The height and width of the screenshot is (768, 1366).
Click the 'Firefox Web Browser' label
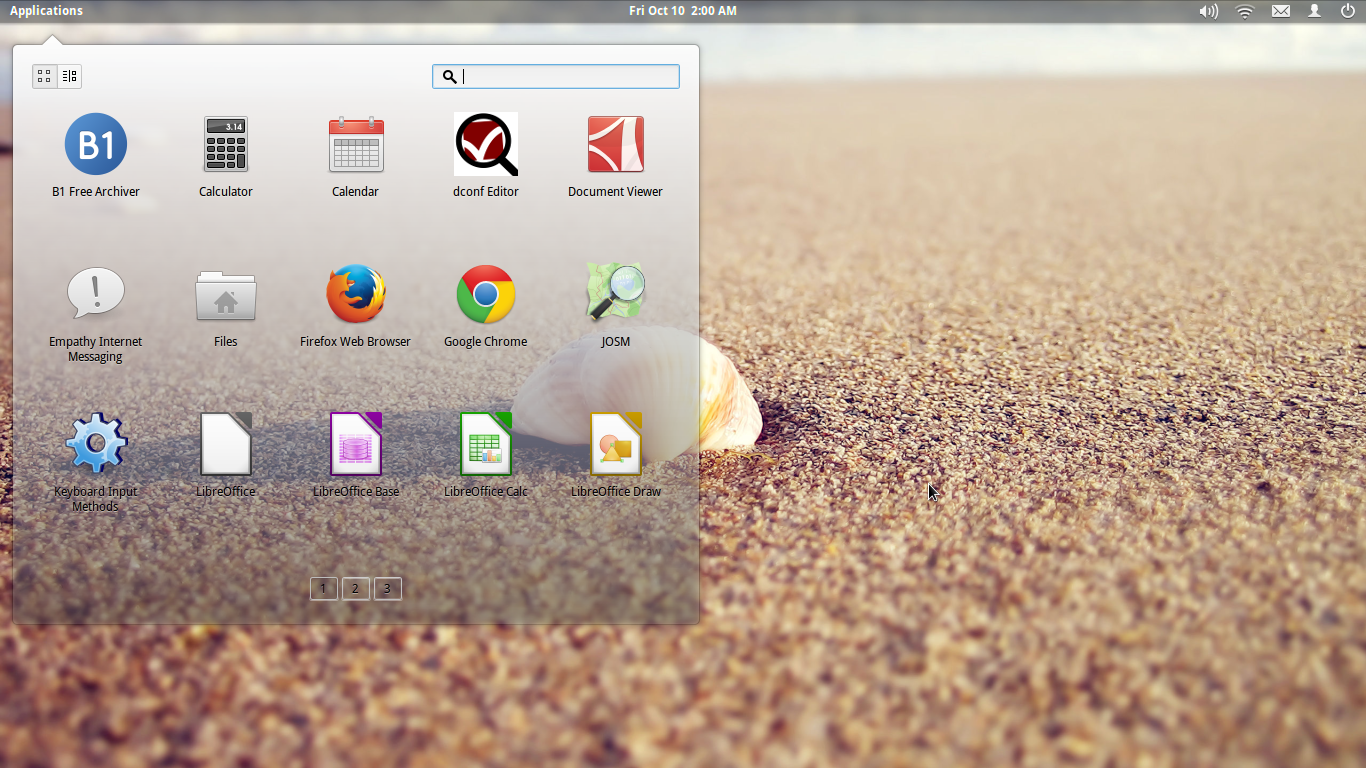(x=356, y=341)
